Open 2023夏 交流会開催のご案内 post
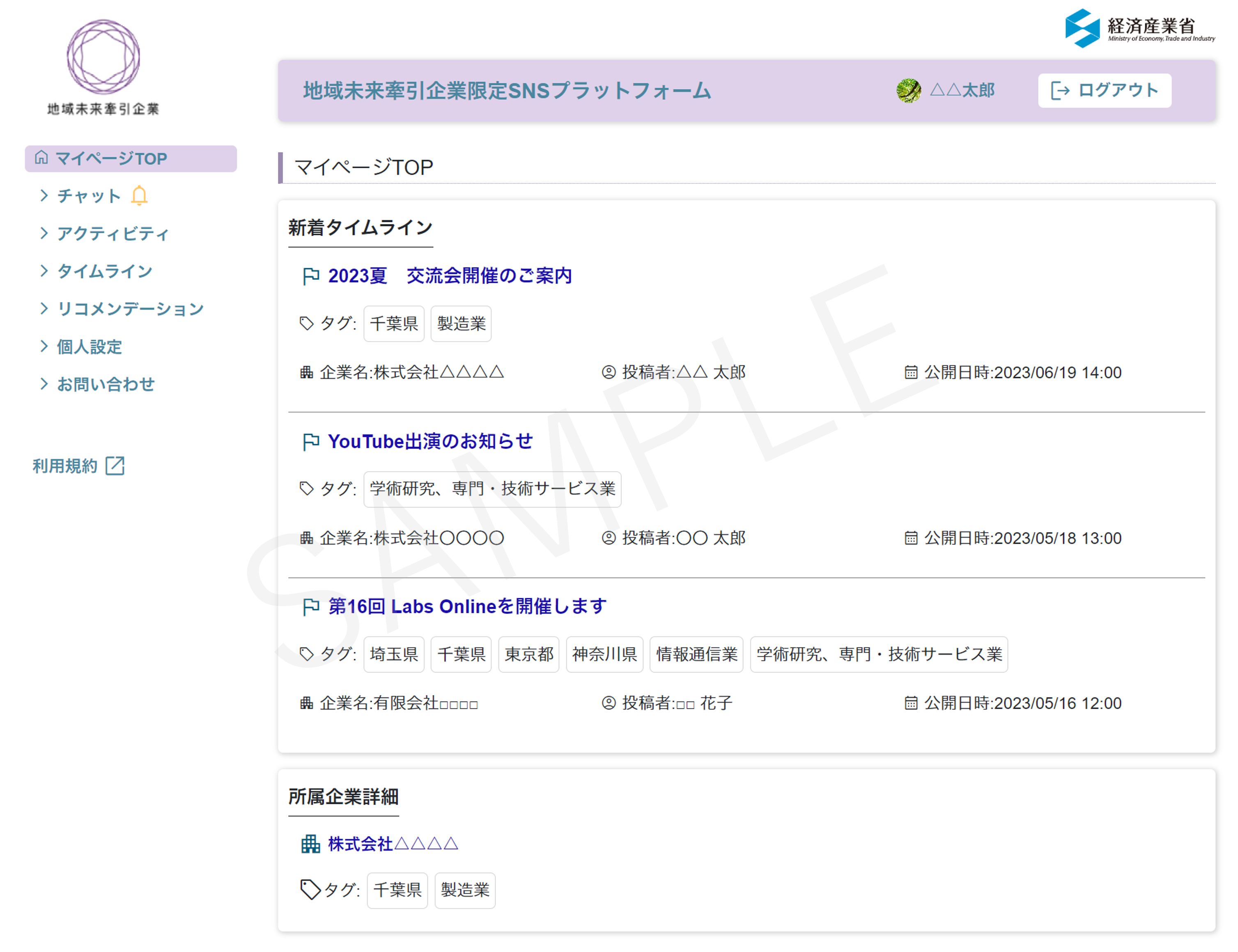 click(450, 276)
